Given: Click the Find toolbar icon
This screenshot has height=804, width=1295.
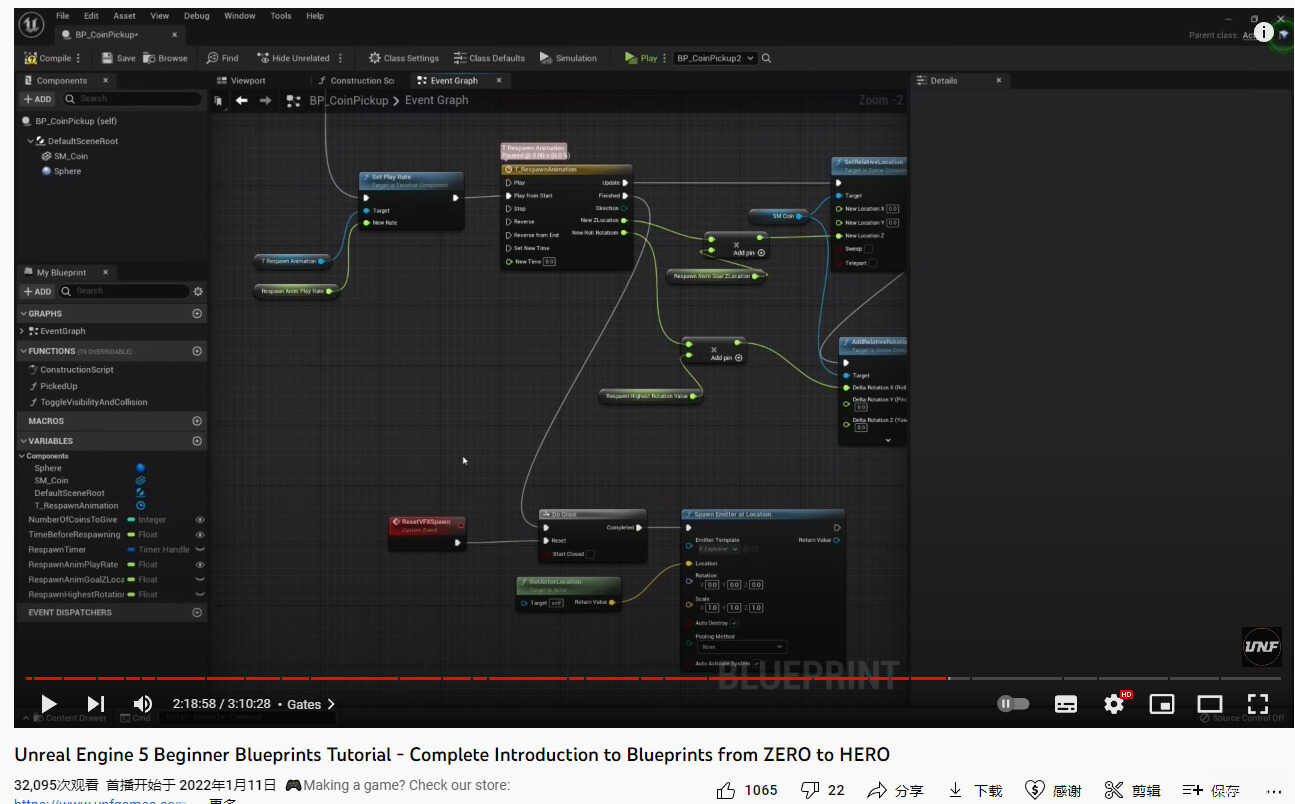Looking at the screenshot, I should (212, 58).
